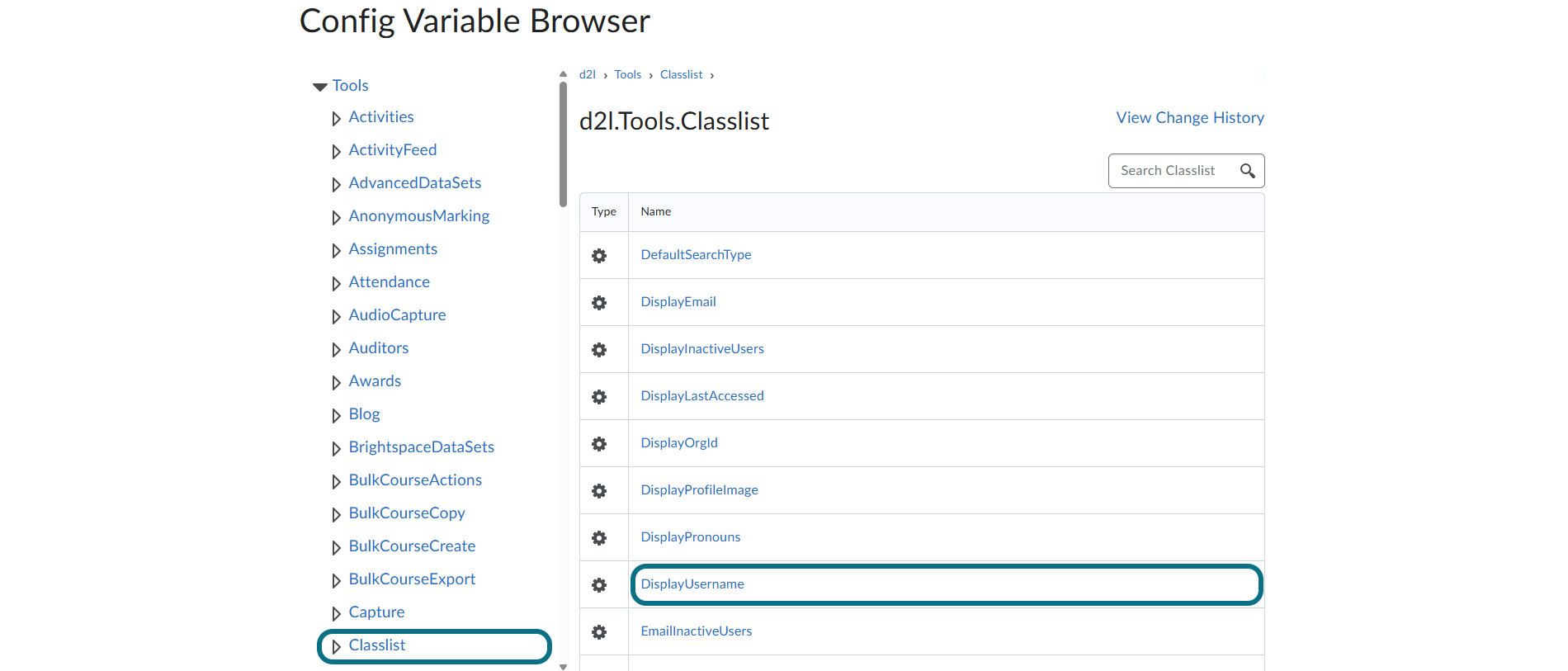Collapse the Tools tree node arrow
1568x671 pixels.
(x=320, y=87)
